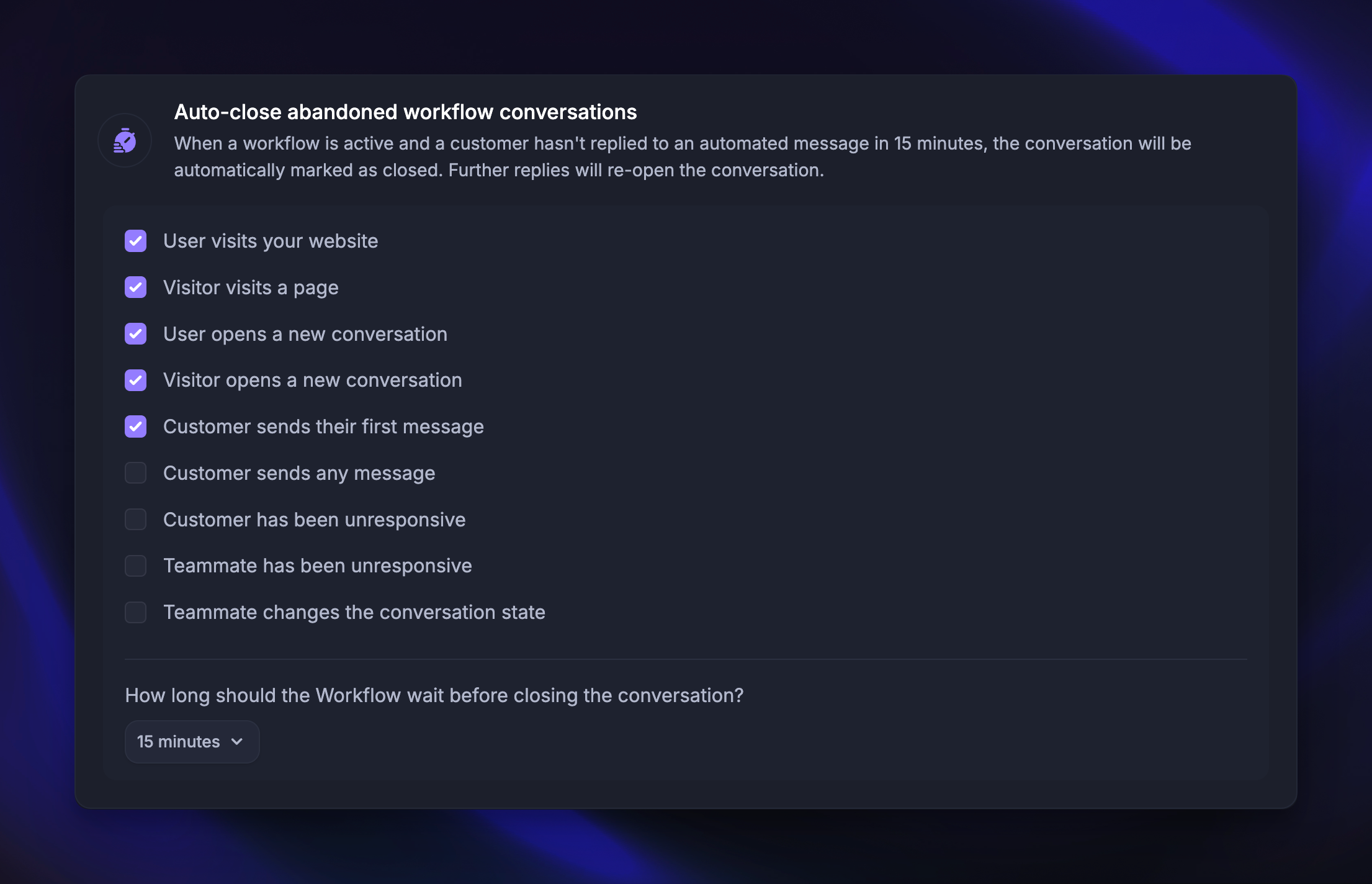Disable the "User opens a new conversation" checkbox
Image resolution: width=1372 pixels, height=884 pixels.
coord(135,334)
